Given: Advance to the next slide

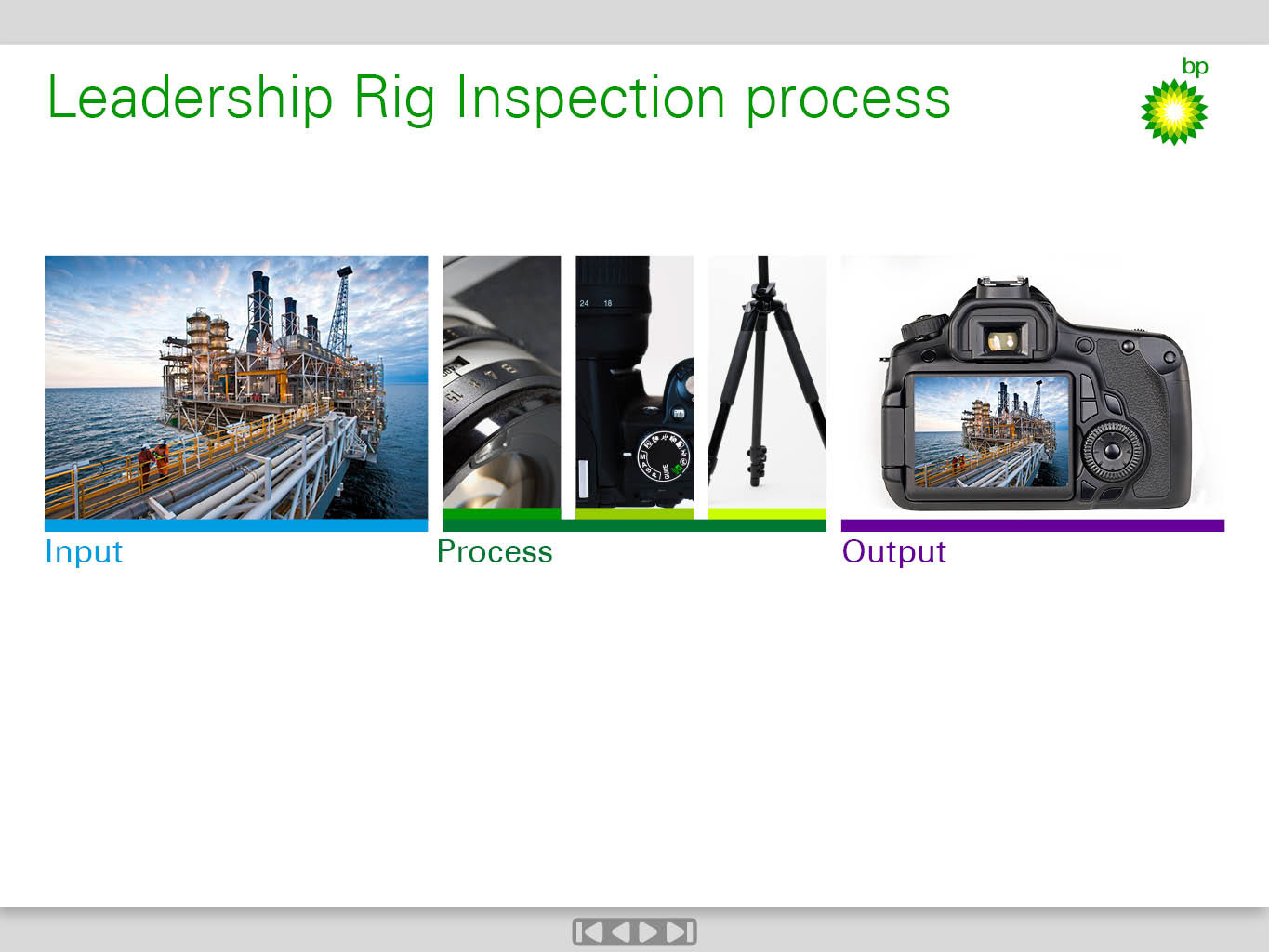Looking at the screenshot, I should (x=649, y=932).
